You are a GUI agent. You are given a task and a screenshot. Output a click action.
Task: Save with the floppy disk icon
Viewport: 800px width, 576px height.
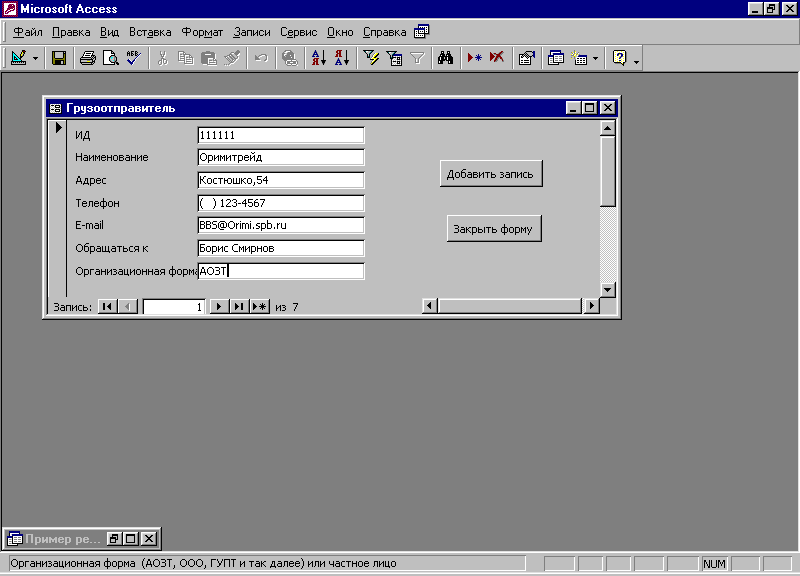tap(59, 58)
